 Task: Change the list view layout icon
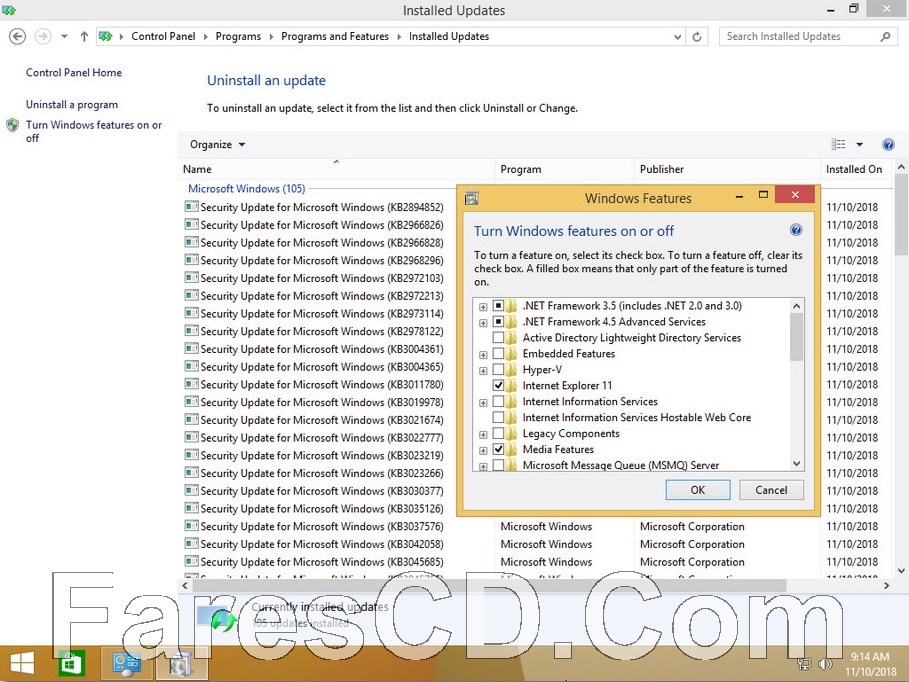tap(838, 144)
